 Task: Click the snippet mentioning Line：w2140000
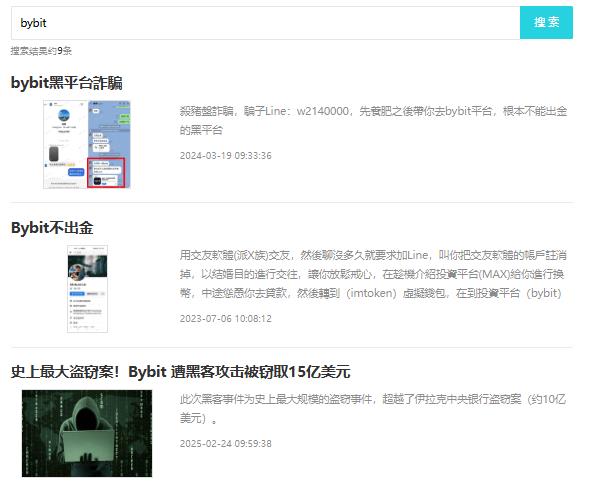(x=373, y=120)
